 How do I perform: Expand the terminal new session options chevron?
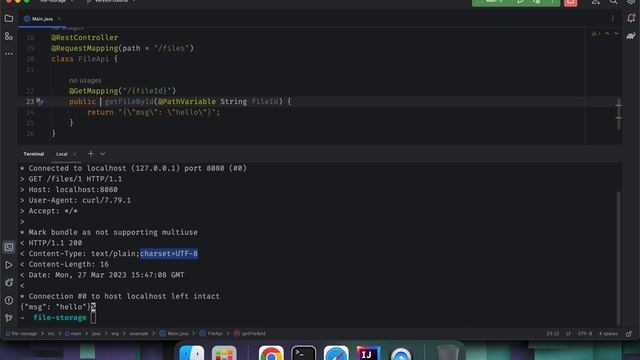(x=103, y=153)
